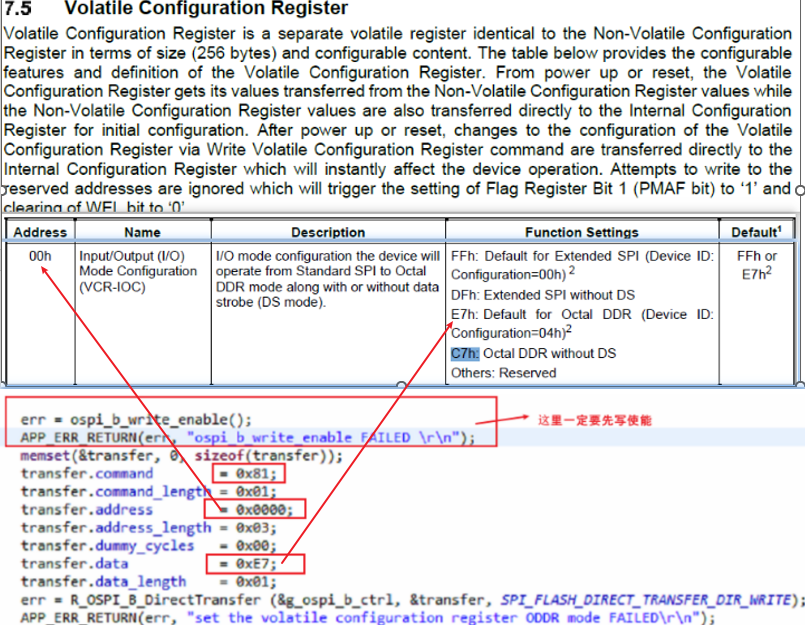Click the bottom-center handle of the table image

click(401, 385)
